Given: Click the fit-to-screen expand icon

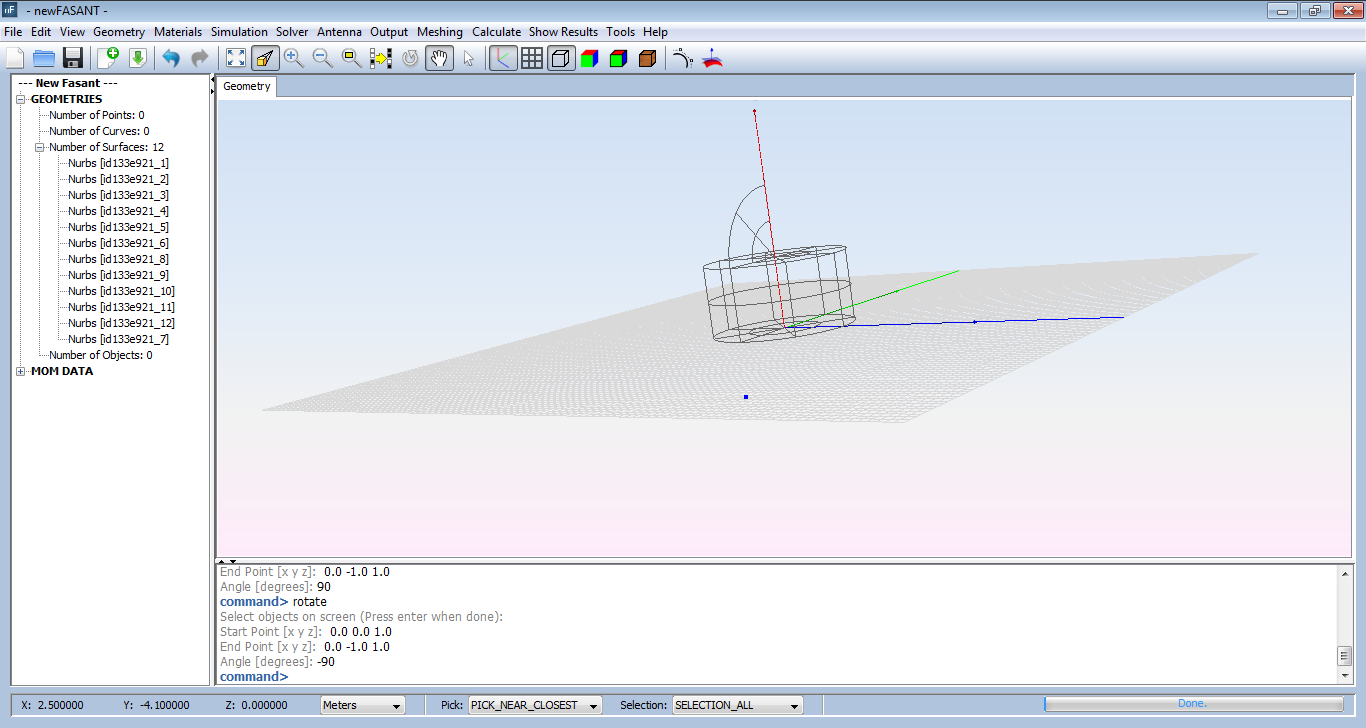Looking at the screenshot, I should [x=235, y=58].
